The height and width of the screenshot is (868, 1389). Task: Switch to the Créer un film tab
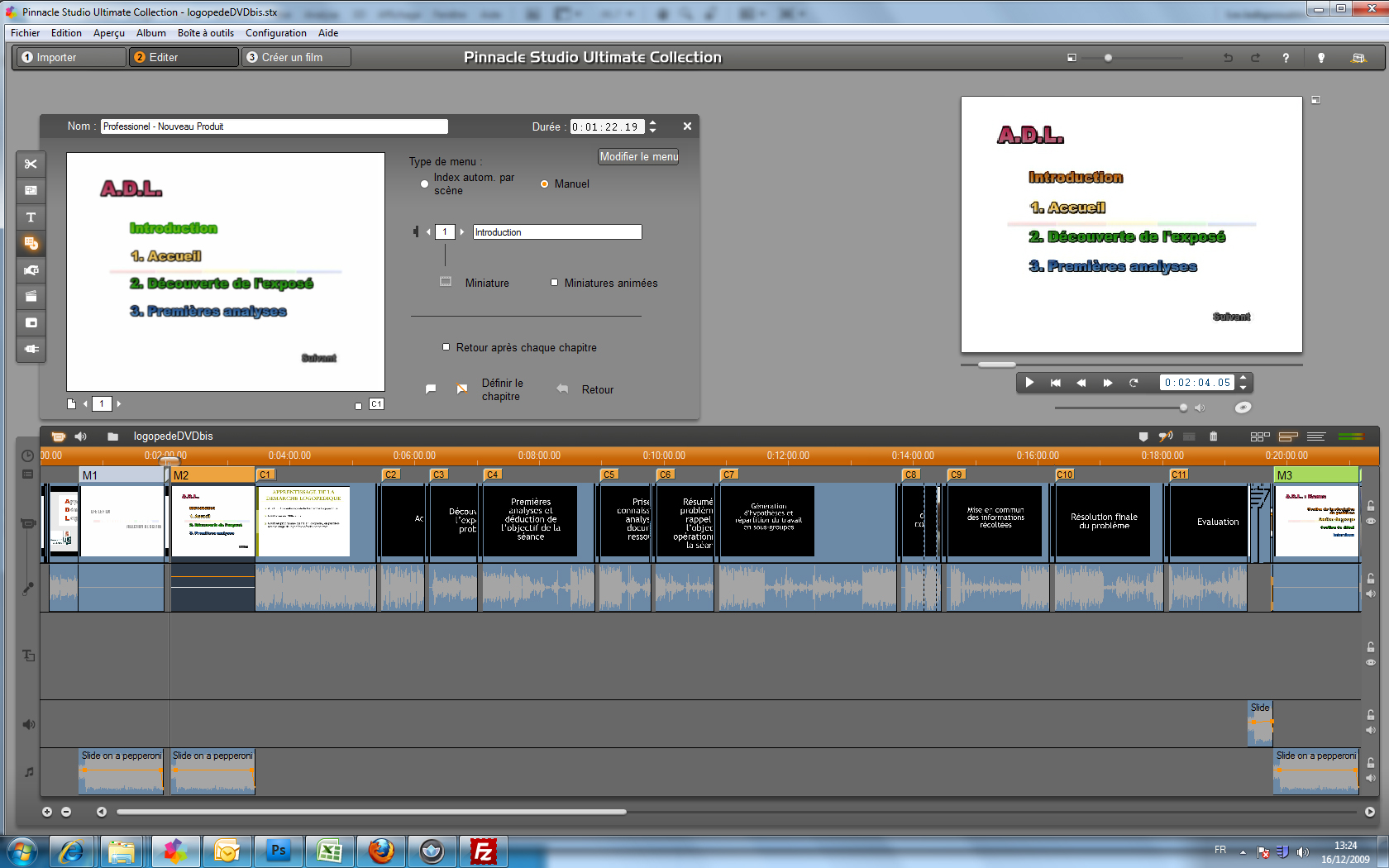296,57
